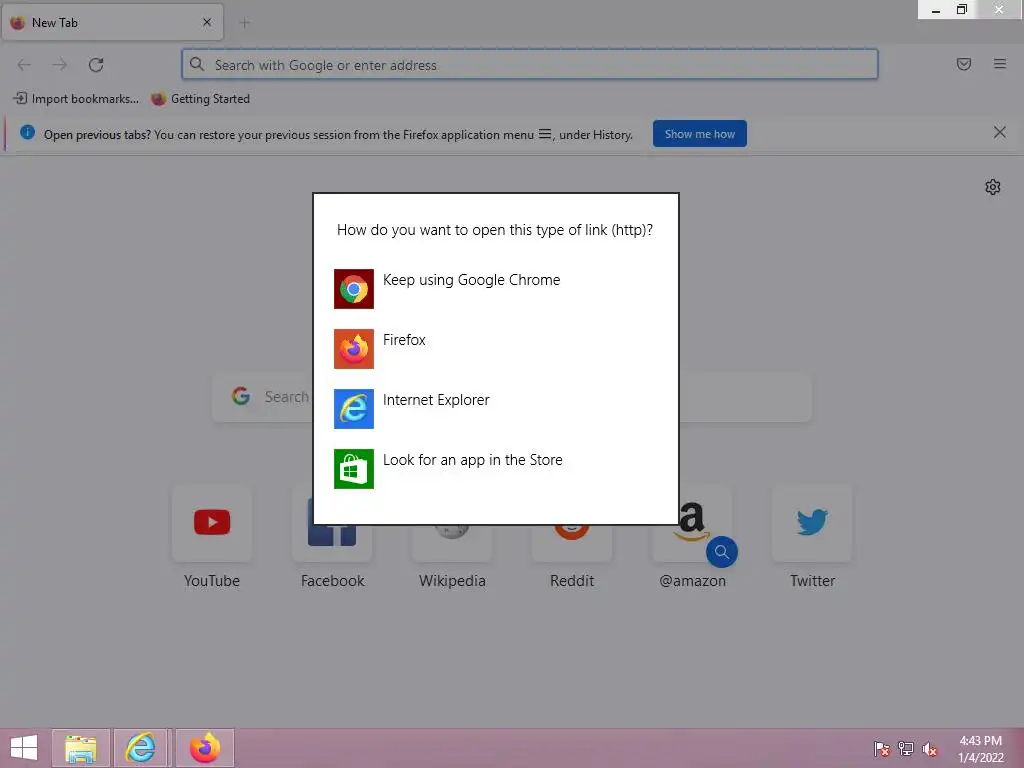The width and height of the screenshot is (1024, 768).
Task: Open Getting Started bookmark
Action: click(200, 99)
